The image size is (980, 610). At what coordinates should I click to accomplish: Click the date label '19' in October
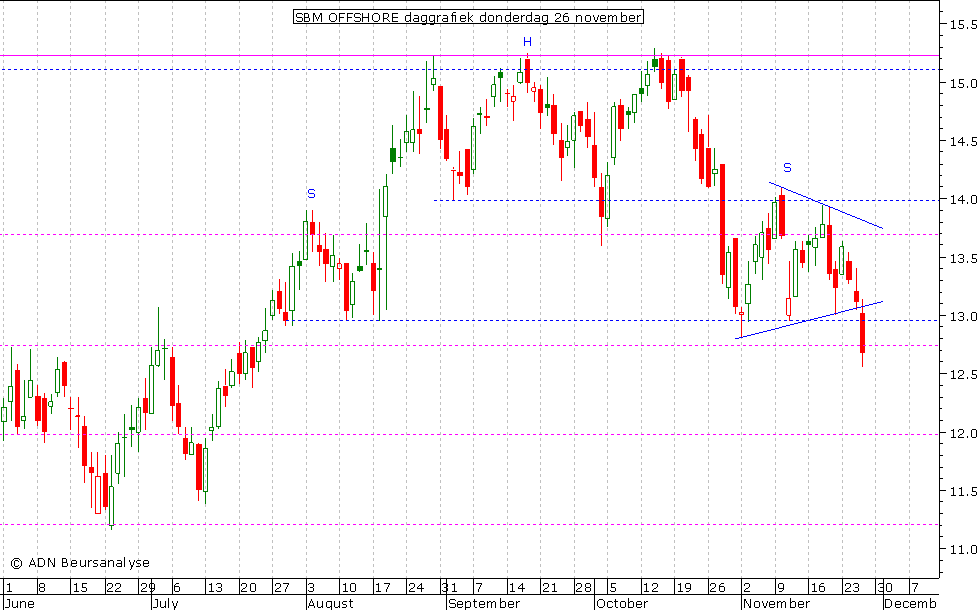[x=684, y=588]
